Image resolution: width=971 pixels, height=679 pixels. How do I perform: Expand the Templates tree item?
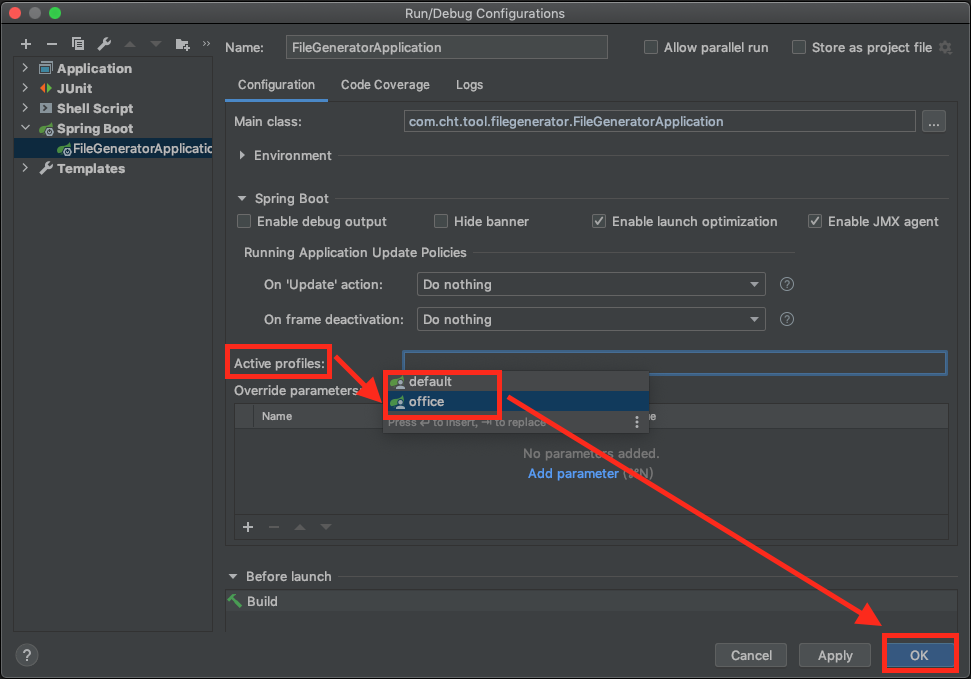(x=24, y=168)
